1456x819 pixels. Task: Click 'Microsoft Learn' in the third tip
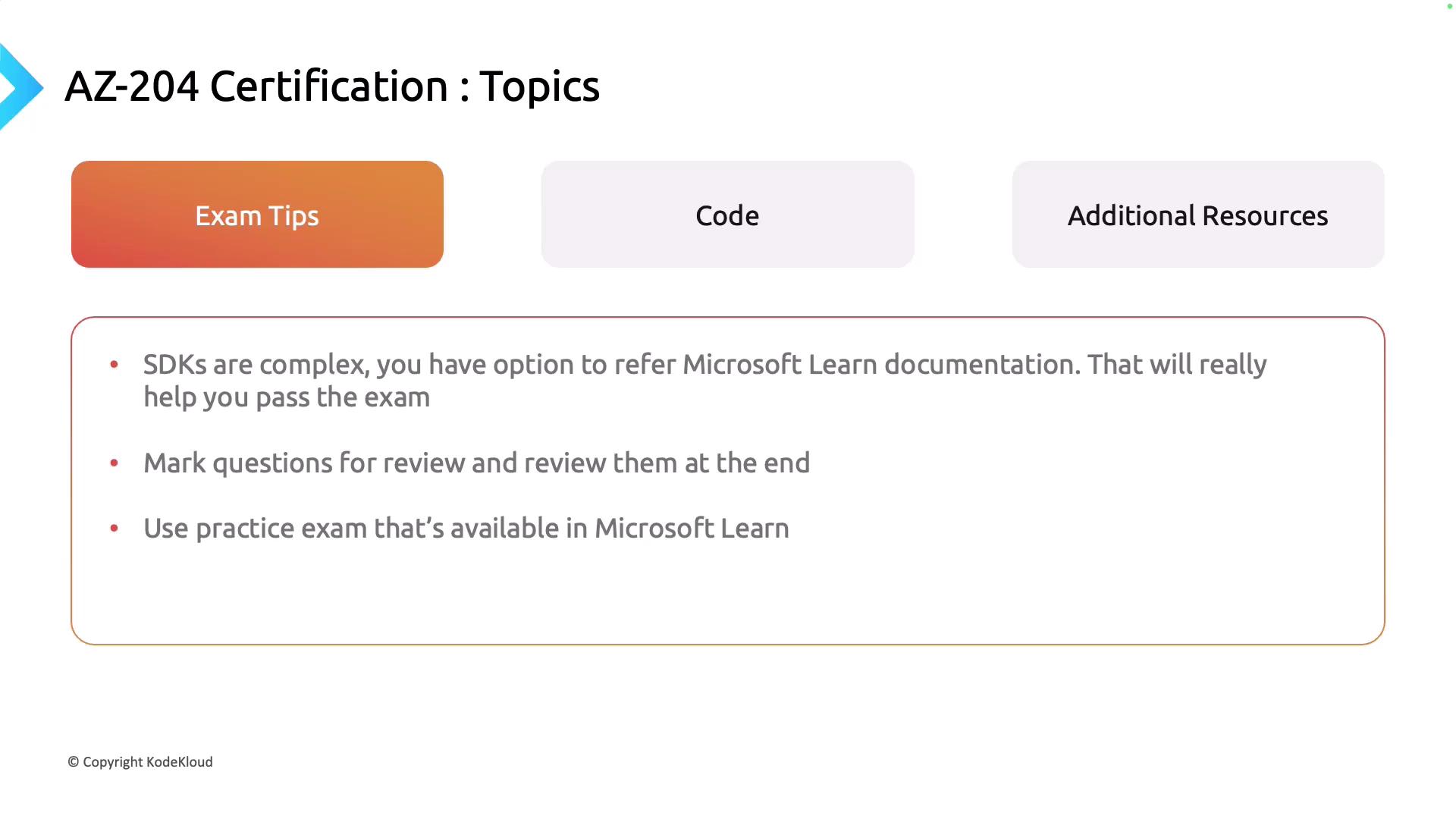tap(691, 529)
